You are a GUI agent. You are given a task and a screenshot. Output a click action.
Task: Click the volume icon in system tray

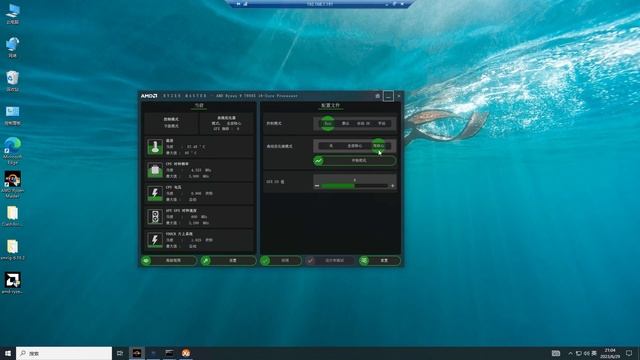point(587,353)
